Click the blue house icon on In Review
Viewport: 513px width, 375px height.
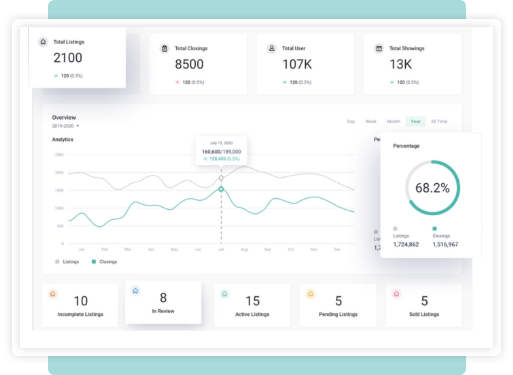[135, 291]
